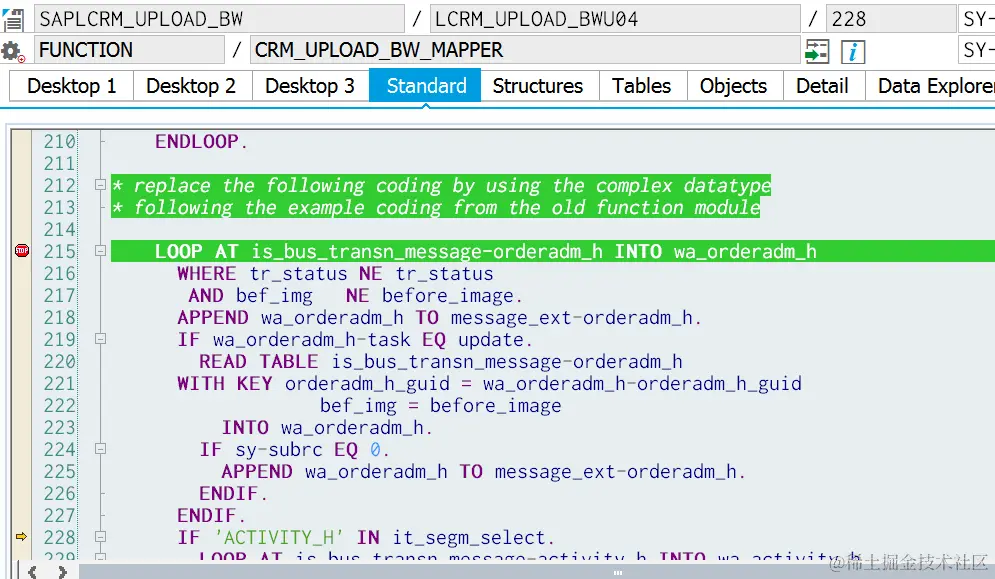Click the 'WITH KEY orderadm_h_guid' line
The width and height of the screenshot is (995, 579).
(489, 383)
